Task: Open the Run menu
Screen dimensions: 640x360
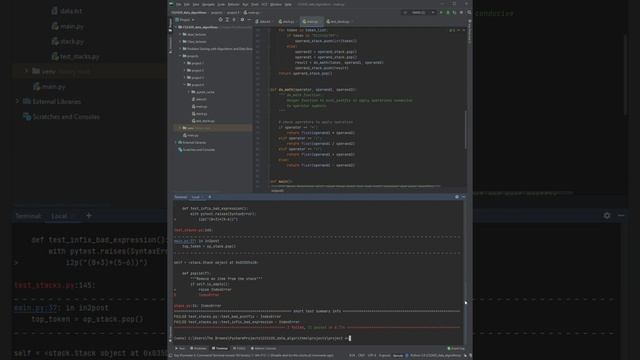Action: 245,4
